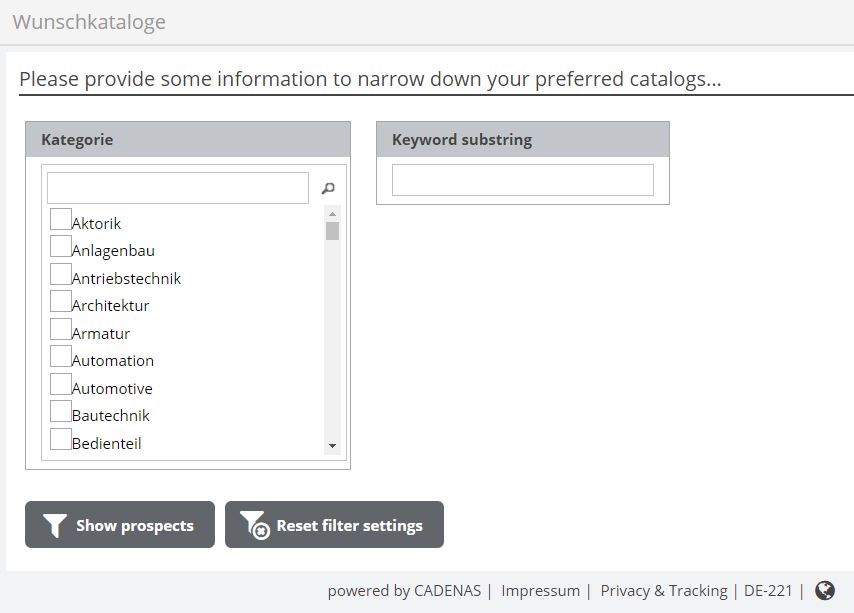Click the magnifier icon beside category search
The width and height of the screenshot is (854, 613).
328,188
